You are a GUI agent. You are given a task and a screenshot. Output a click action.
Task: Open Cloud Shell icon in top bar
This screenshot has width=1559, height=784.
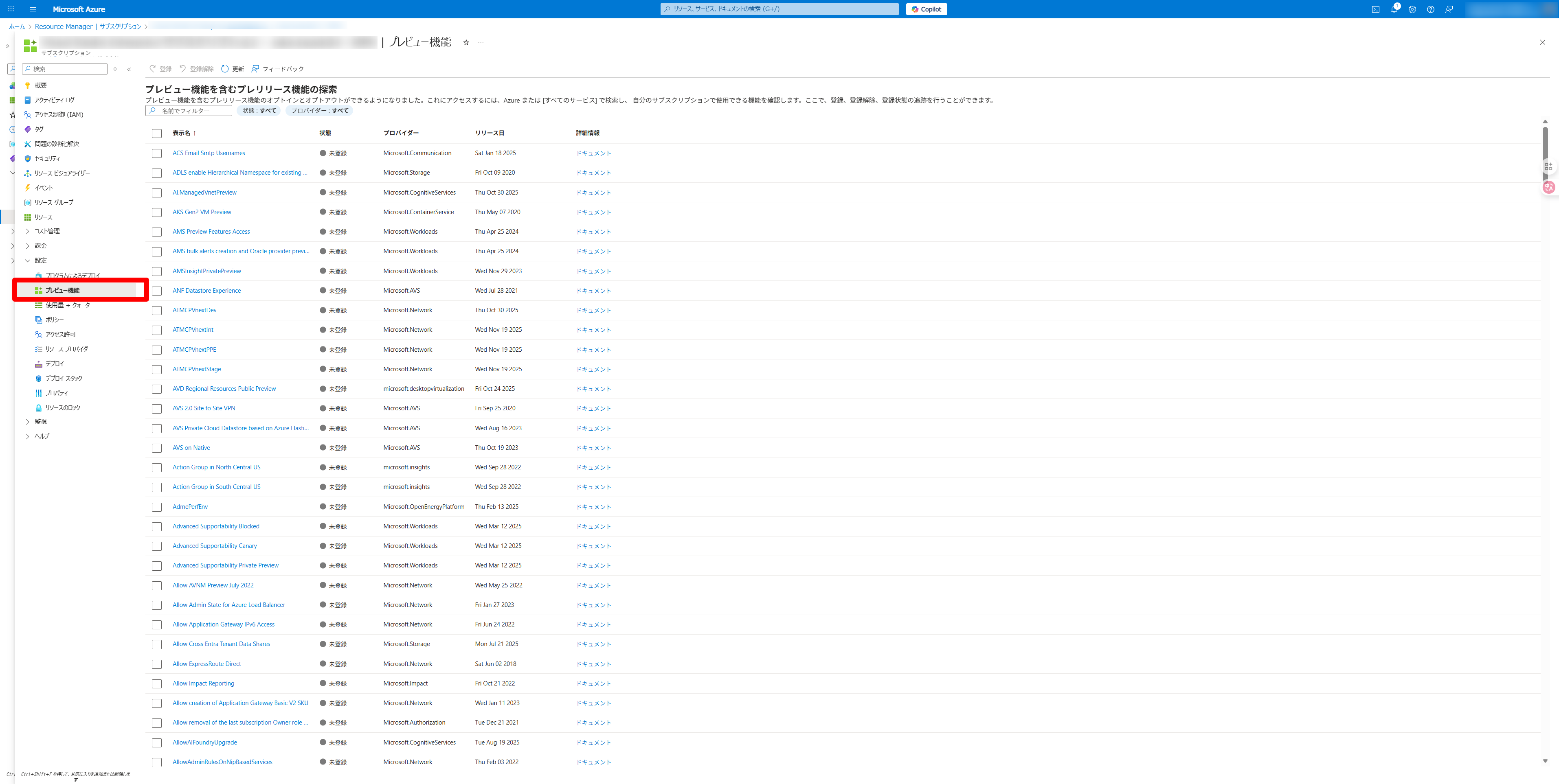pos(1376,9)
